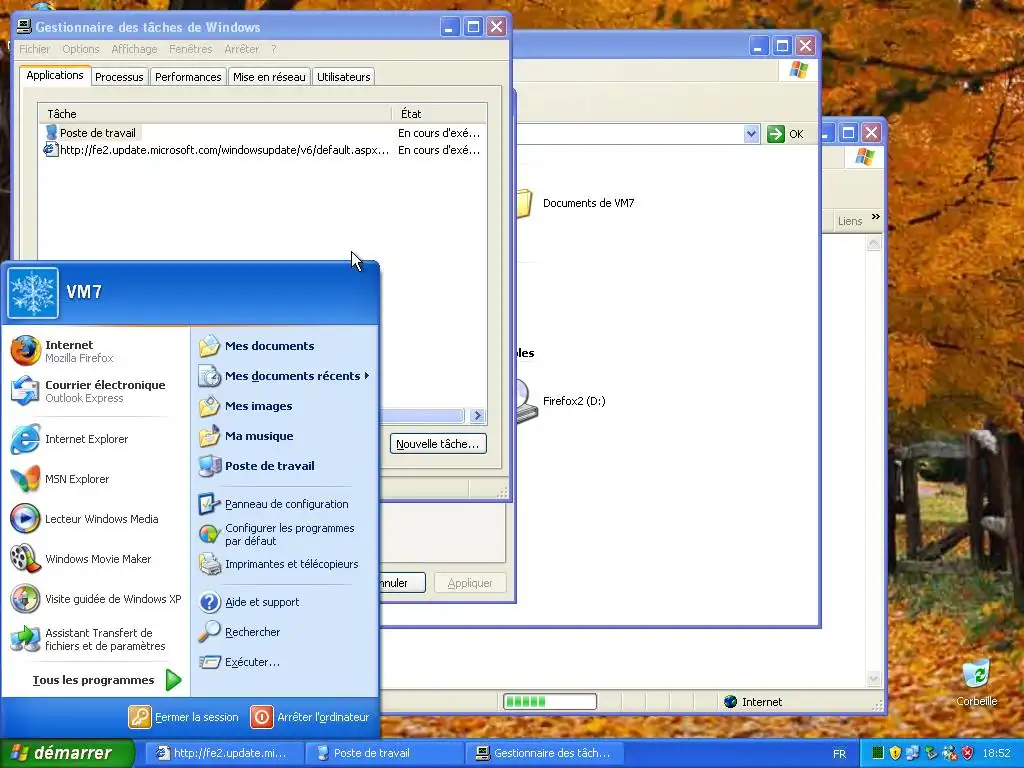Click the network computers tray icon
Screen dimensions: 1024x768
click(912, 753)
